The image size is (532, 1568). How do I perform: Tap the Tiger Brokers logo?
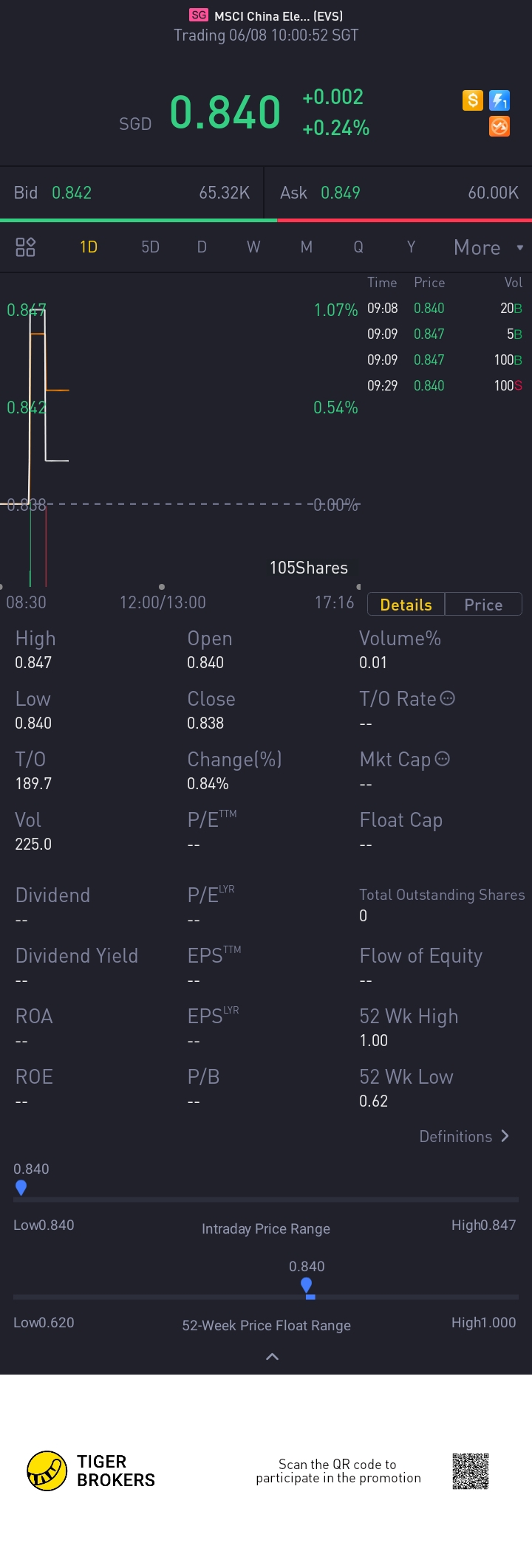(47, 1471)
